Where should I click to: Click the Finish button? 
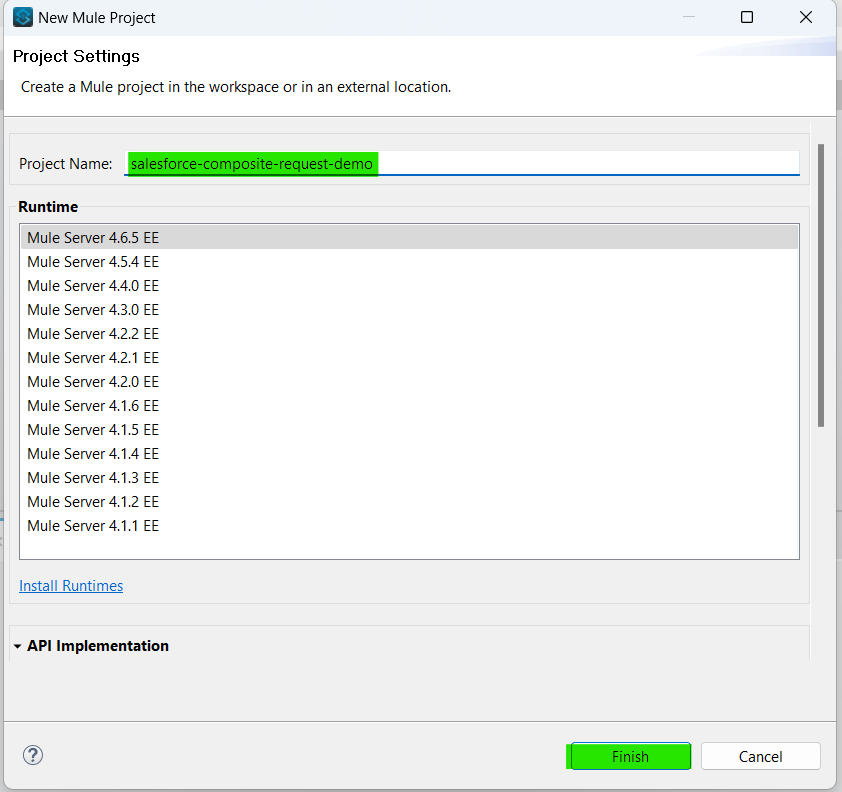[630, 757]
